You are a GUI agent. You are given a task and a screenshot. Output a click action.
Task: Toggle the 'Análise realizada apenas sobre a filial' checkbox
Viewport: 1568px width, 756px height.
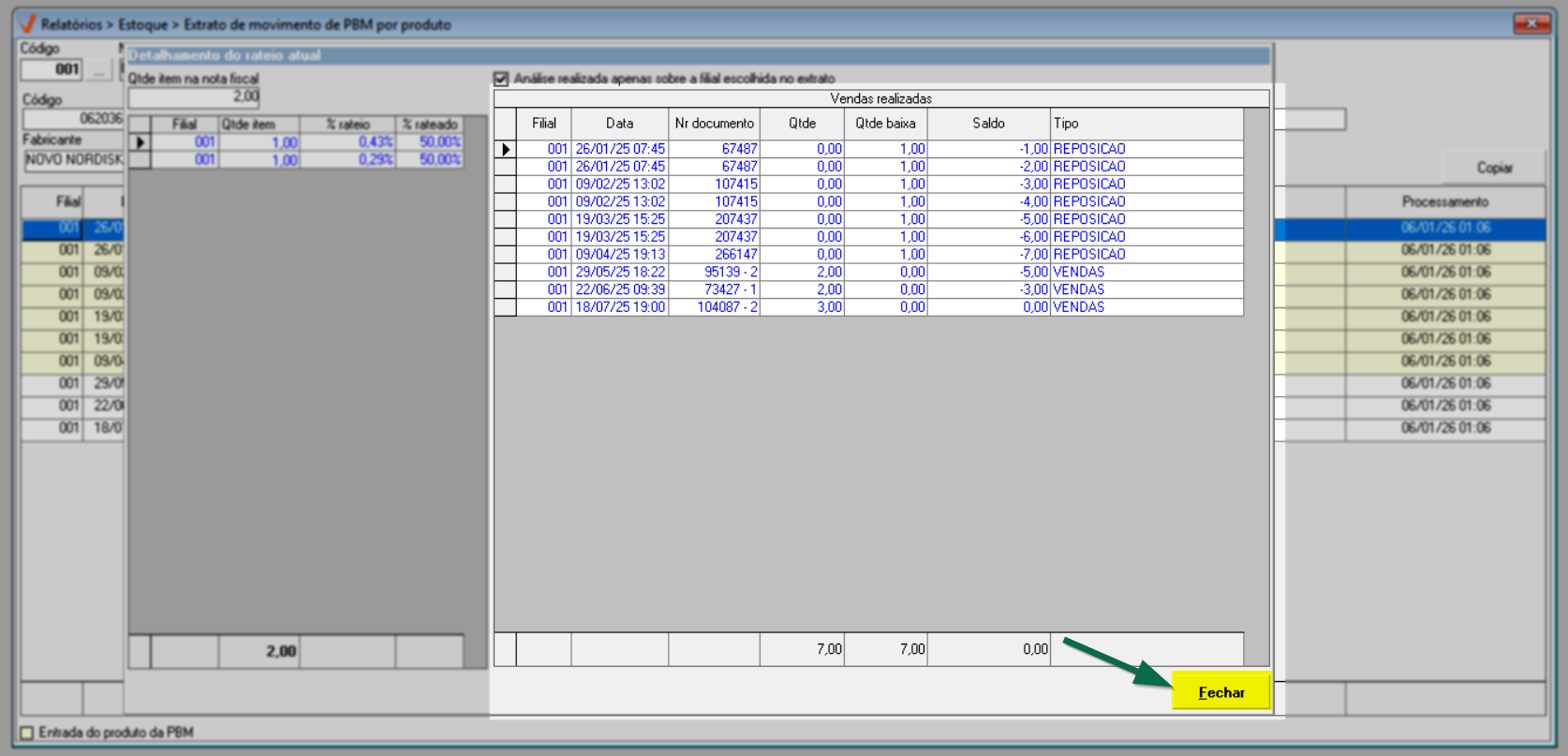click(x=501, y=79)
